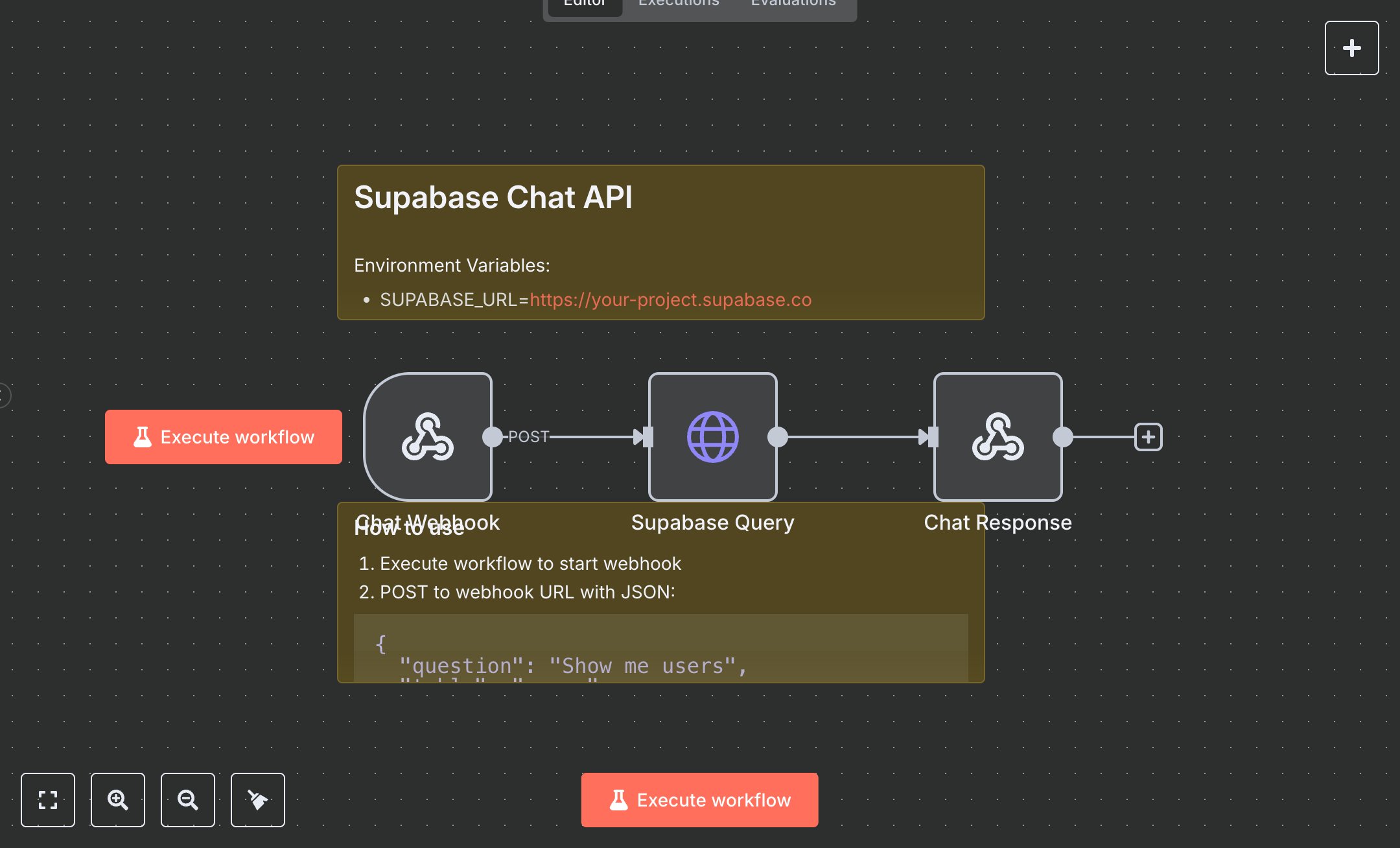Viewport: 1400px width, 848px height.
Task: Select the Editor tab
Action: pos(583,5)
